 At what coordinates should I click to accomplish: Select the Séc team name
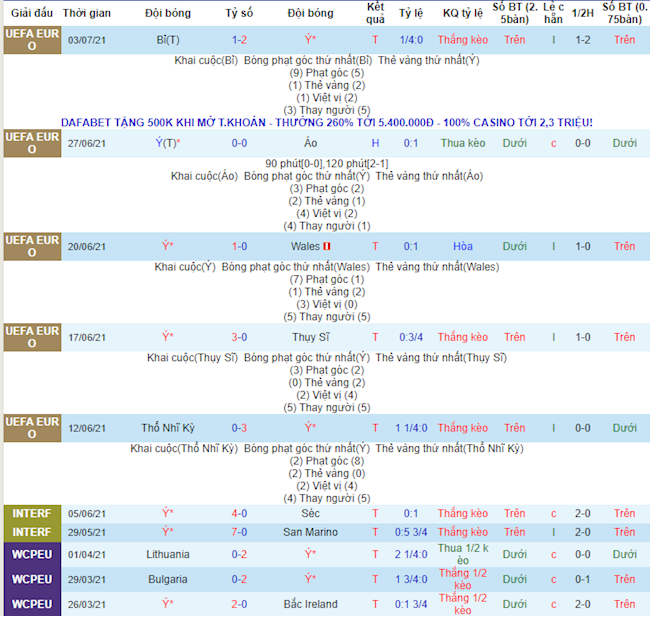coord(310,513)
